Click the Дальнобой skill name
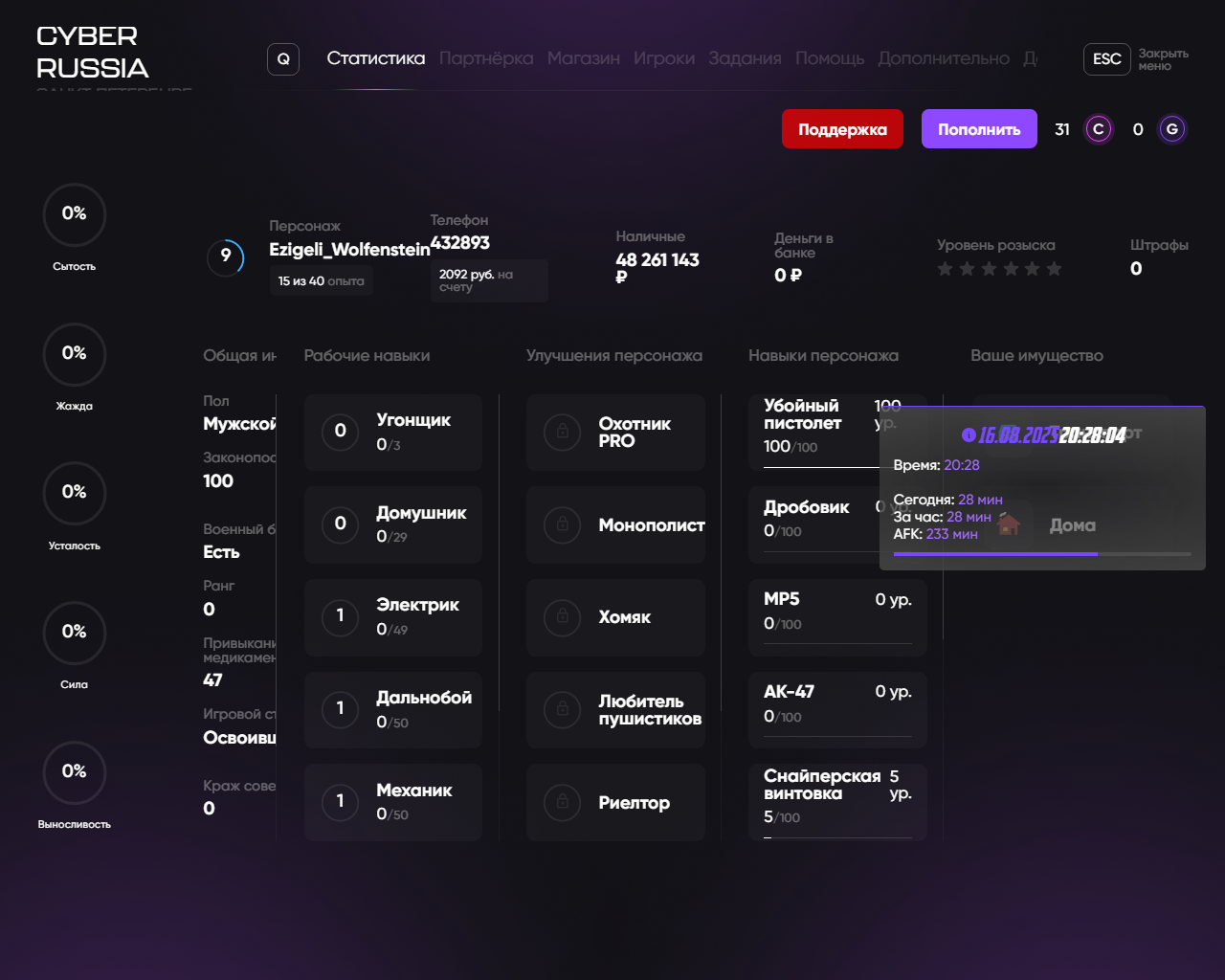 [x=424, y=698]
